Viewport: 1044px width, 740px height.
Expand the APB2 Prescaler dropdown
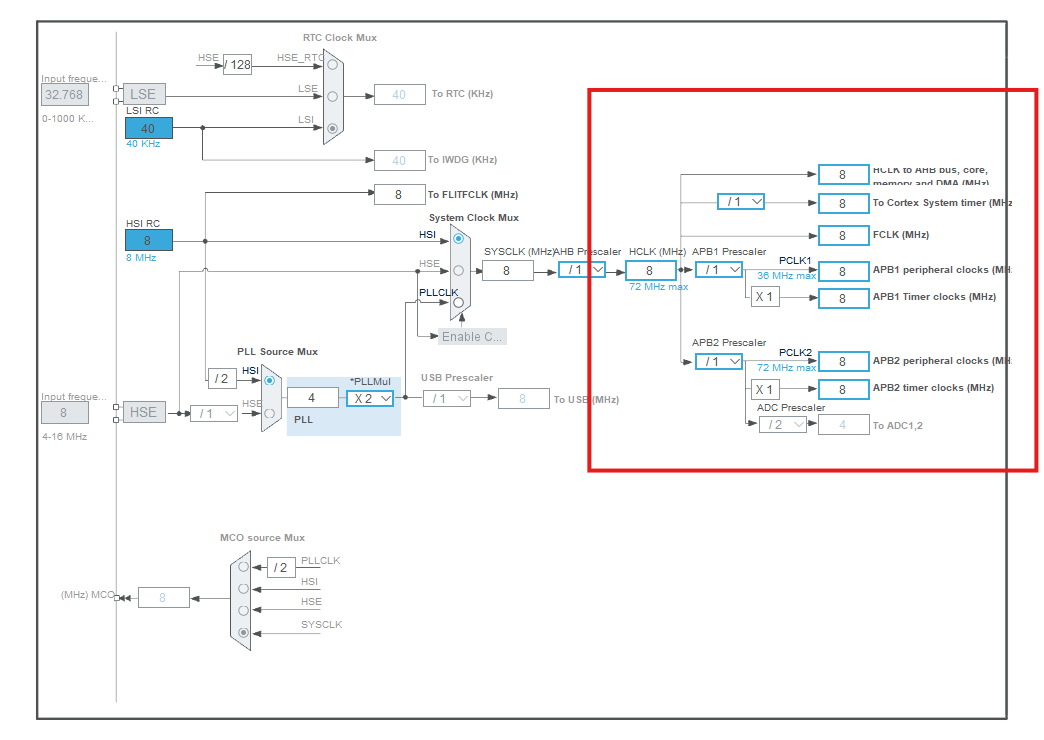[x=719, y=361]
